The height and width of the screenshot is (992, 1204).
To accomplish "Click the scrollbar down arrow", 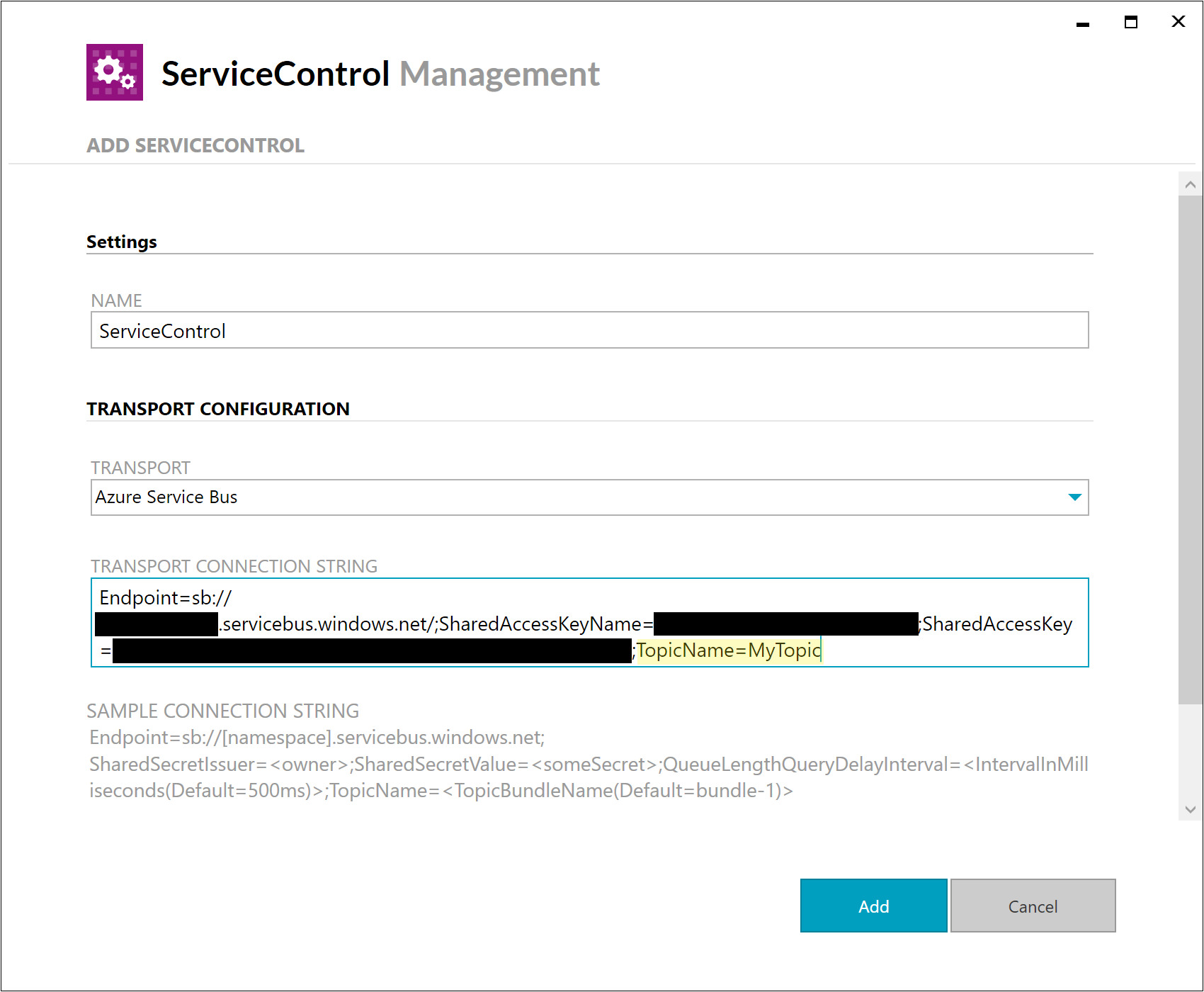I will point(1190,809).
